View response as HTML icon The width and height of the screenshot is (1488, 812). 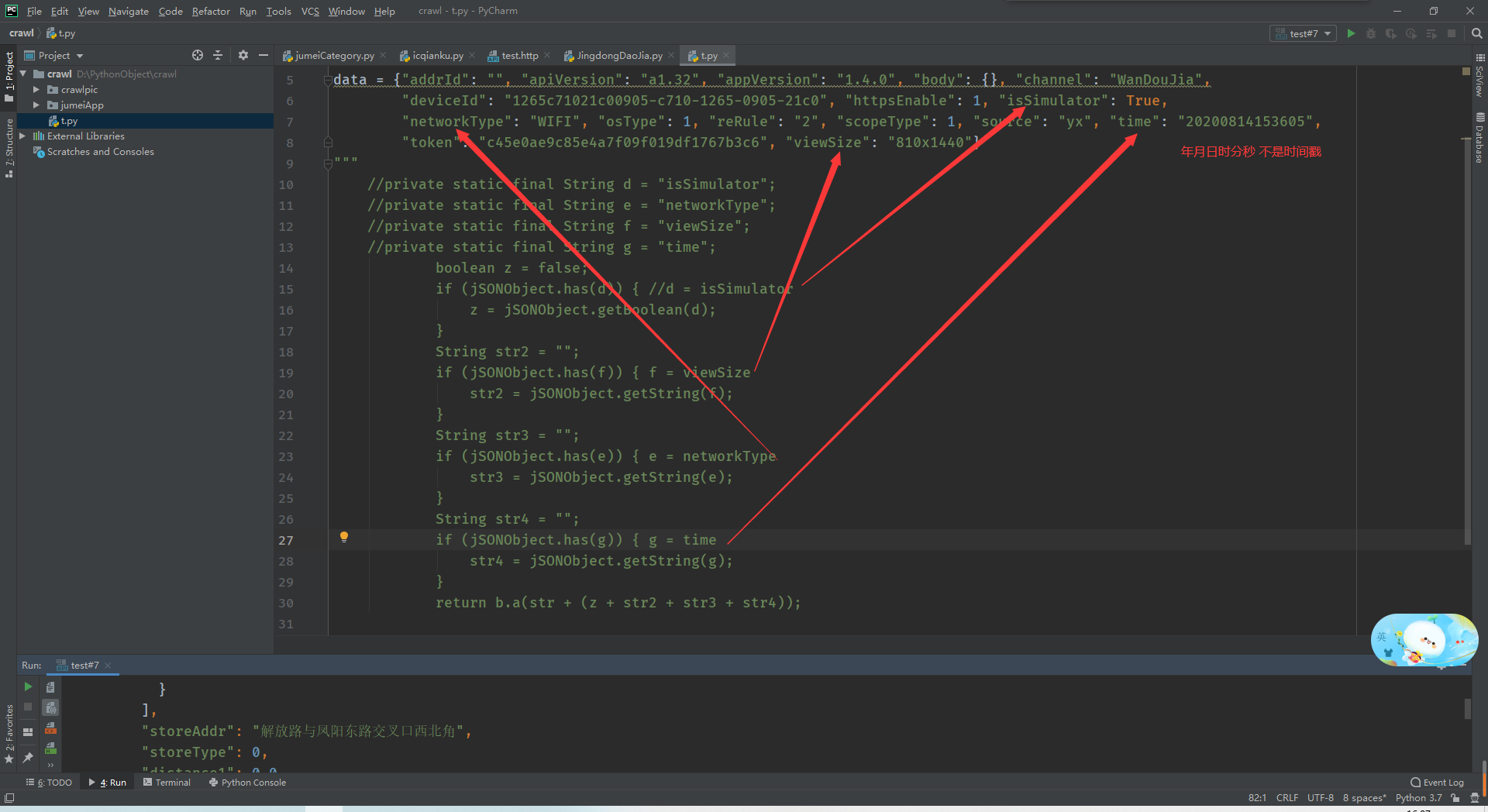click(50, 748)
